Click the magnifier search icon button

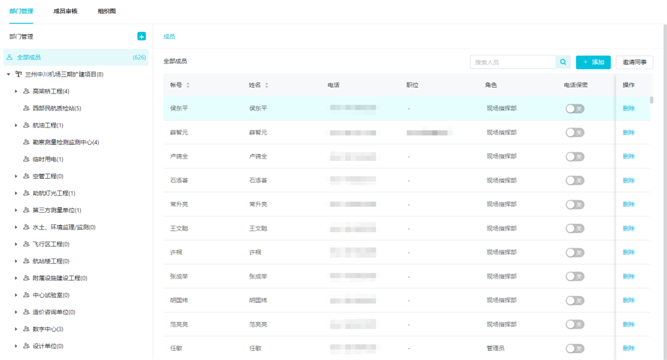click(563, 62)
